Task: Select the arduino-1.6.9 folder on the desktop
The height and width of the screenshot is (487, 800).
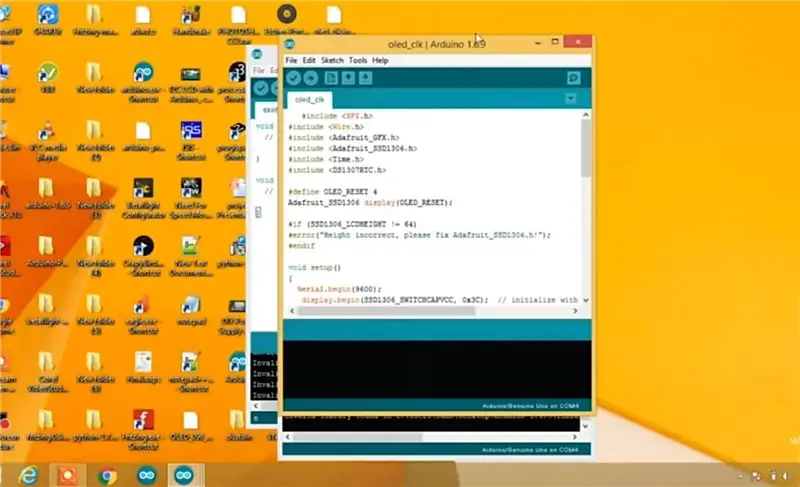Action: [x=46, y=194]
